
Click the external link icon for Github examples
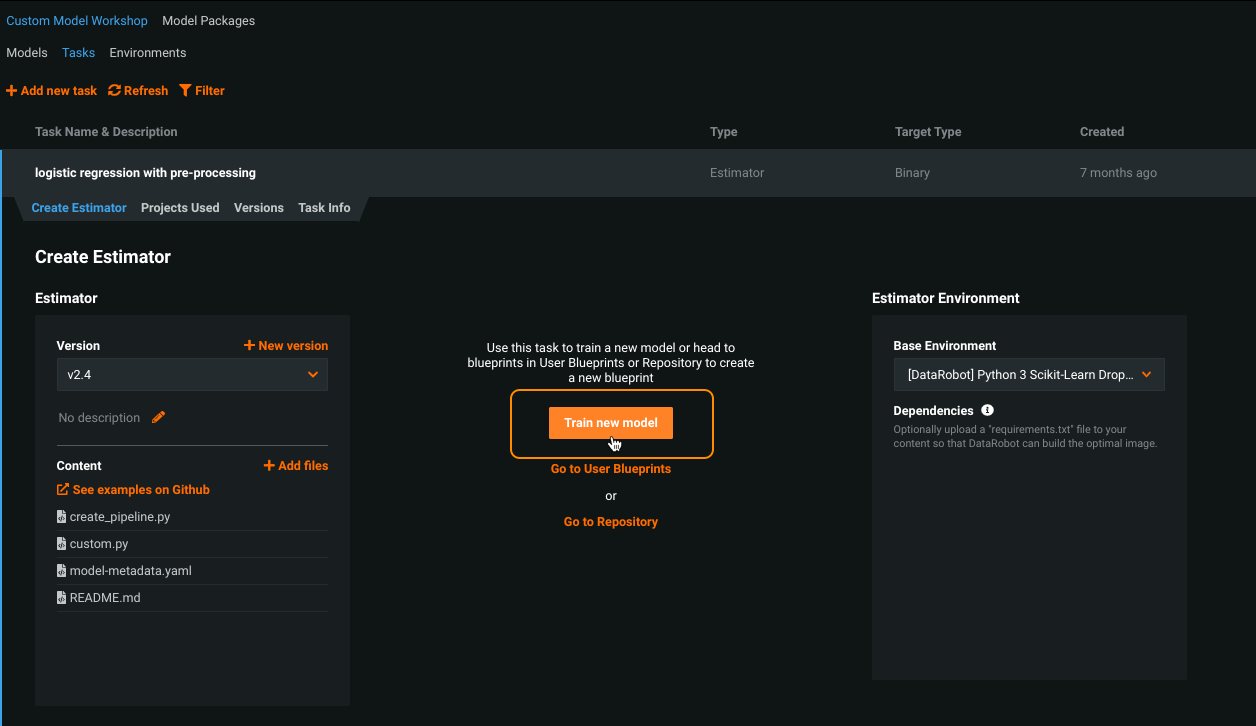click(63, 490)
